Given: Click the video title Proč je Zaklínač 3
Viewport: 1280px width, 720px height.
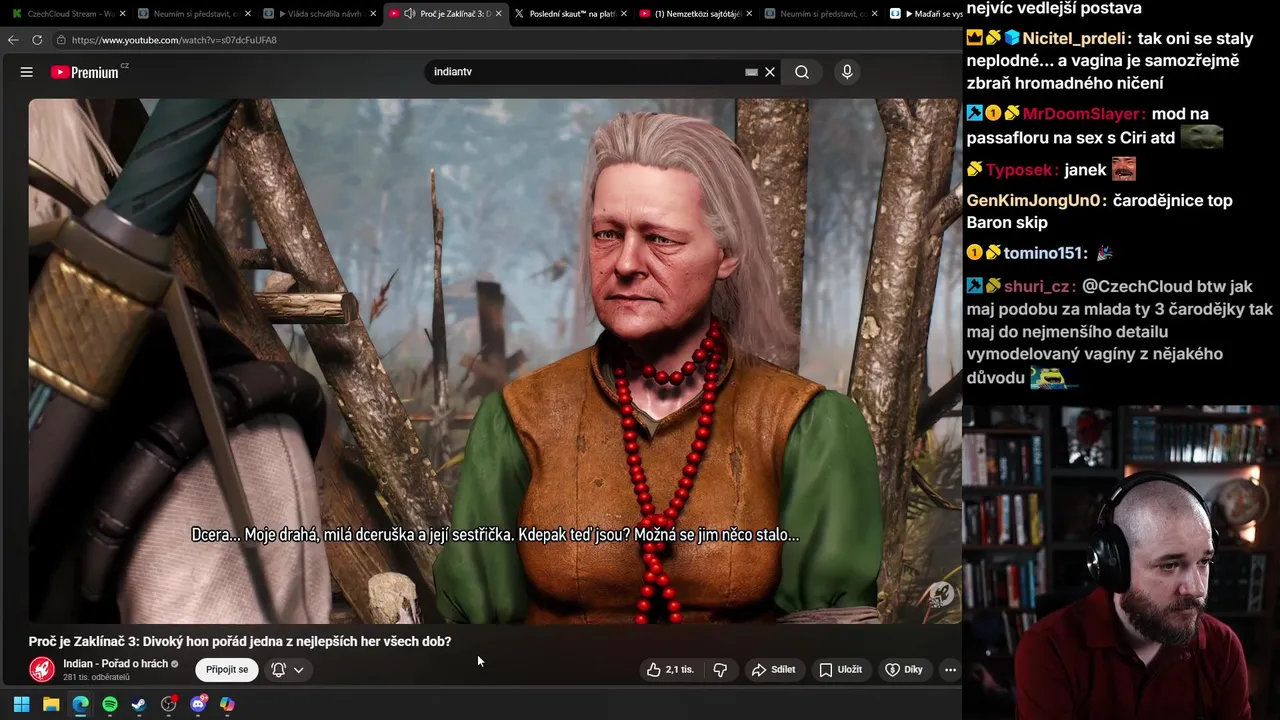Looking at the screenshot, I should (240, 641).
